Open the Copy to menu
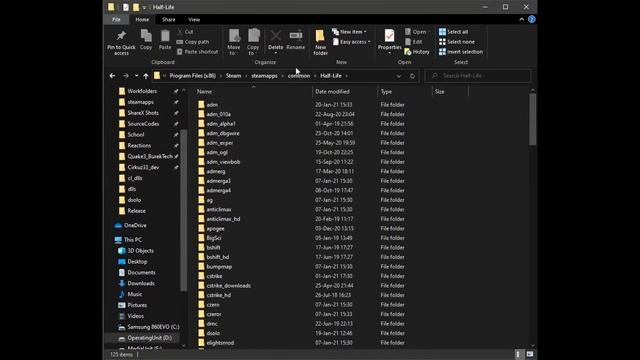The width and height of the screenshot is (640, 360). pyautogui.click(x=253, y=42)
